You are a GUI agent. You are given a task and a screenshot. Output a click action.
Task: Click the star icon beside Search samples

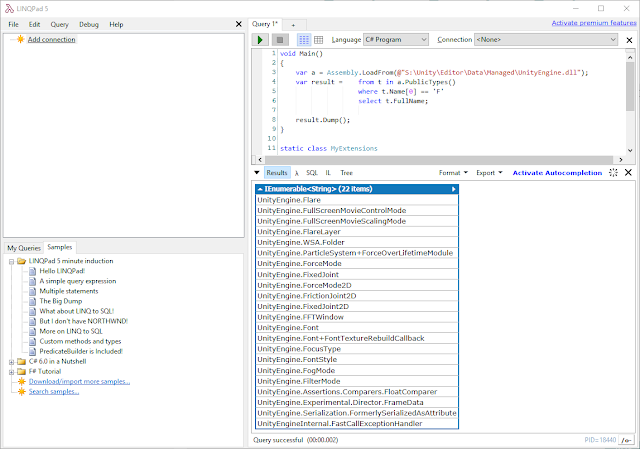[22, 391]
